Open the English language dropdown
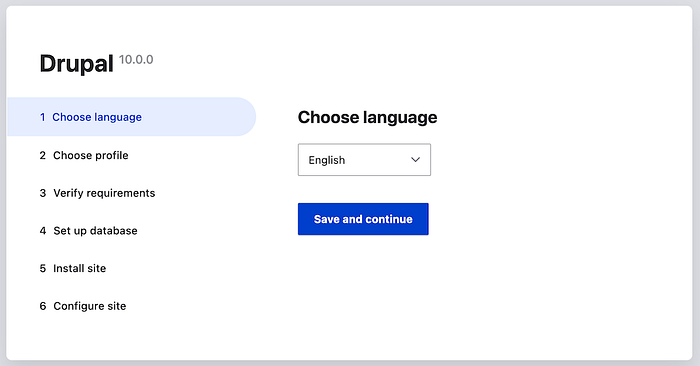 (x=364, y=160)
